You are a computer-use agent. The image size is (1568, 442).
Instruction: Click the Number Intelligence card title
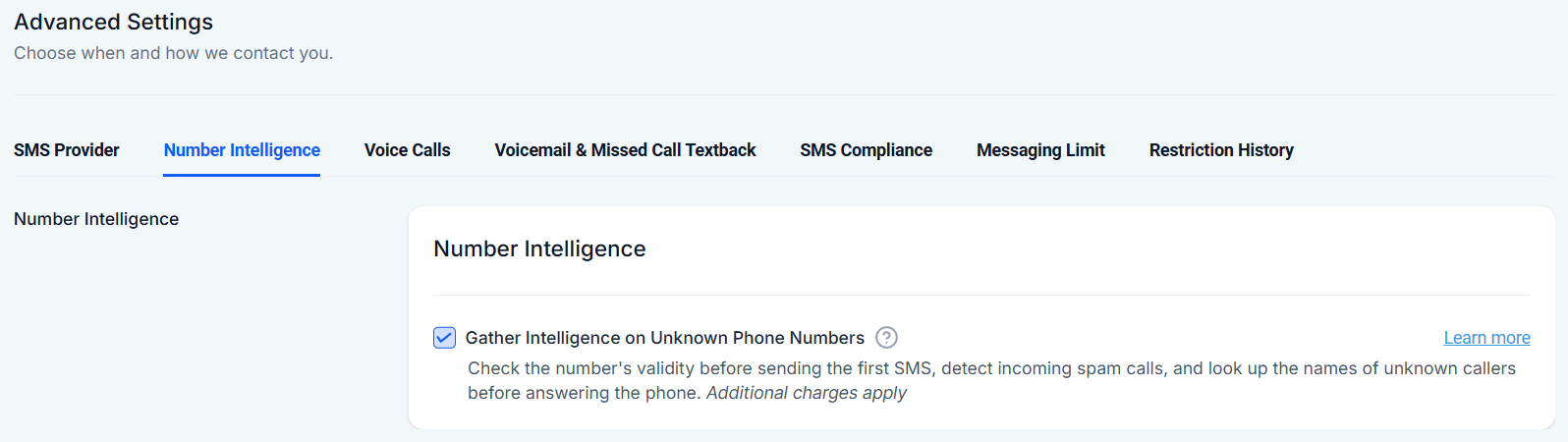click(x=539, y=249)
